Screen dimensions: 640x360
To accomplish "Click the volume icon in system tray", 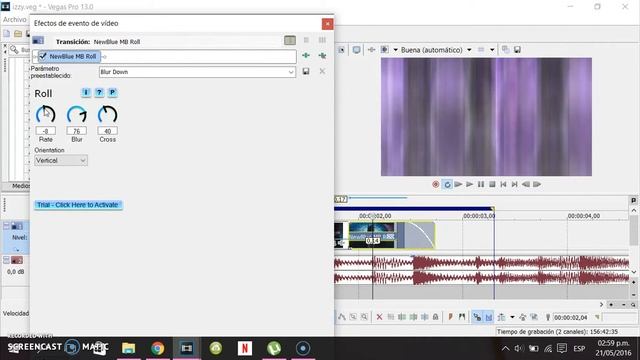I will [x=518, y=349].
